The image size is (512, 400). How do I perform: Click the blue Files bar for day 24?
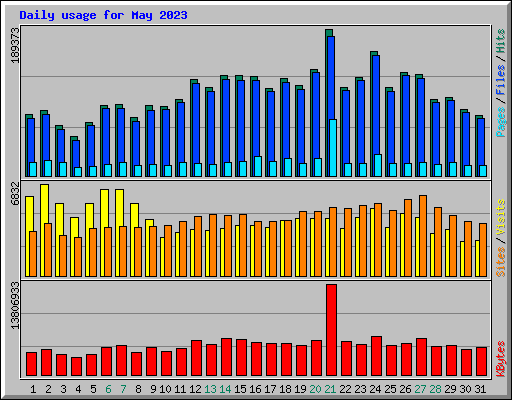376,105
